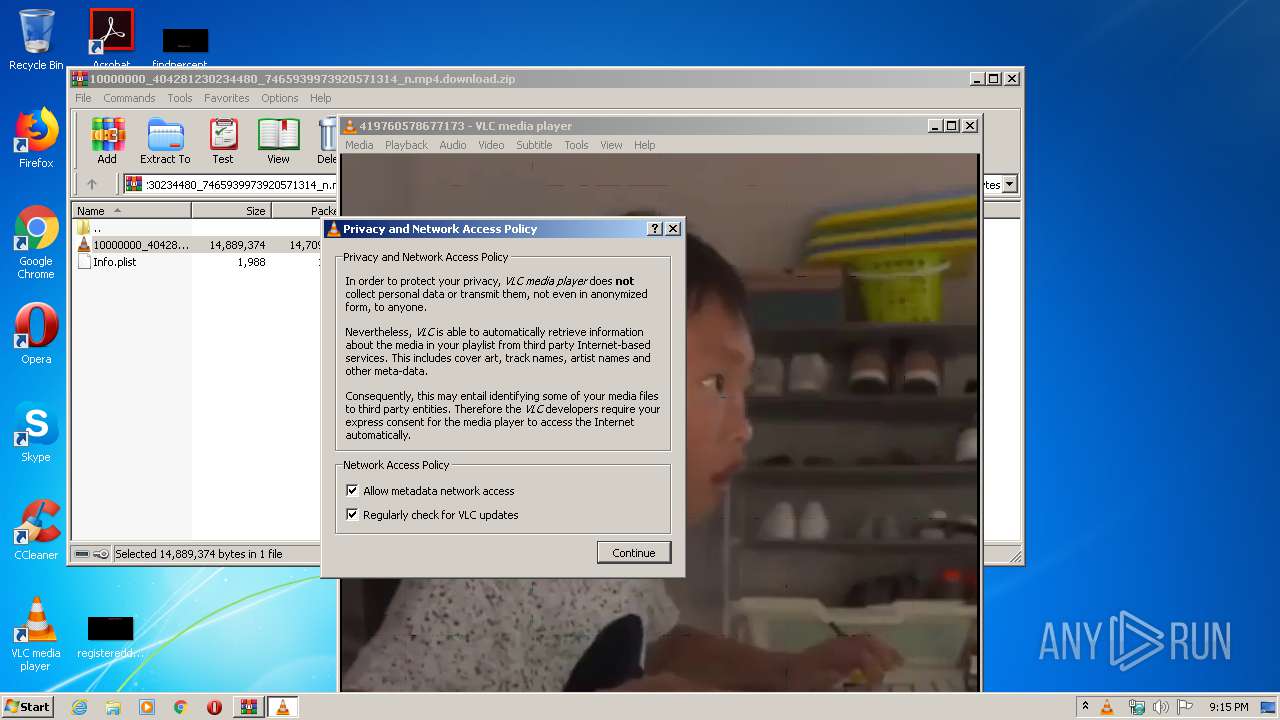Screen dimensions: 1280x720
Task: Click the Start button
Action: (28, 707)
